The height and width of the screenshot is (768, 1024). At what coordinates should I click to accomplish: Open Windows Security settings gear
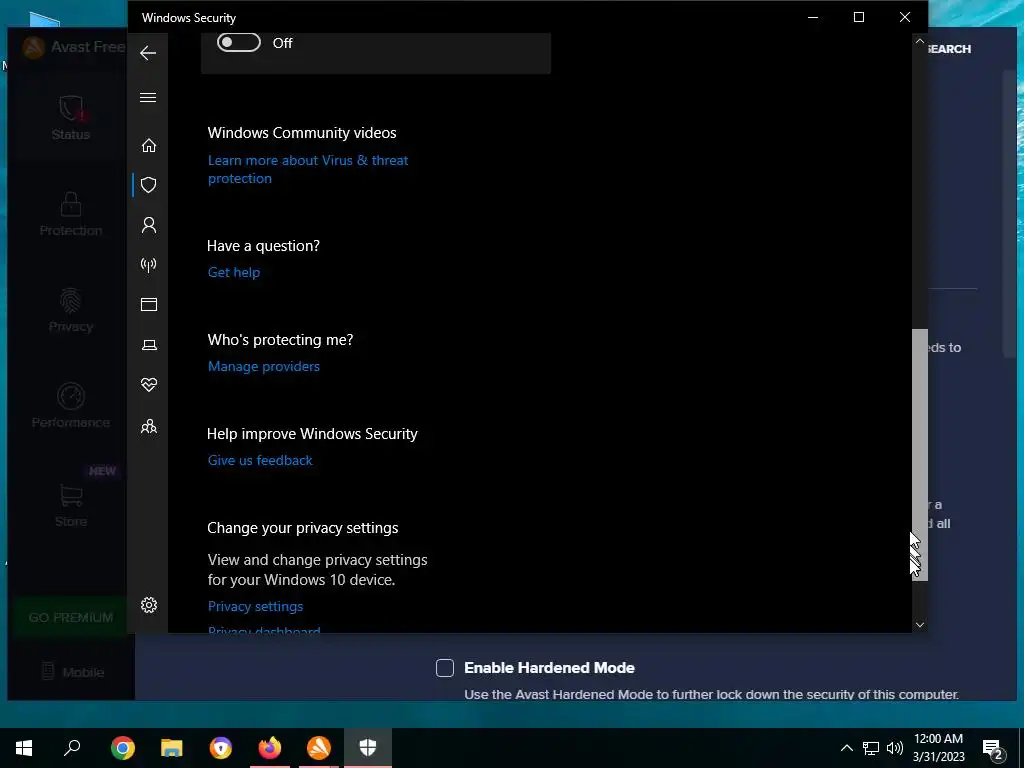pyautogui.click(x=149, y=605)
